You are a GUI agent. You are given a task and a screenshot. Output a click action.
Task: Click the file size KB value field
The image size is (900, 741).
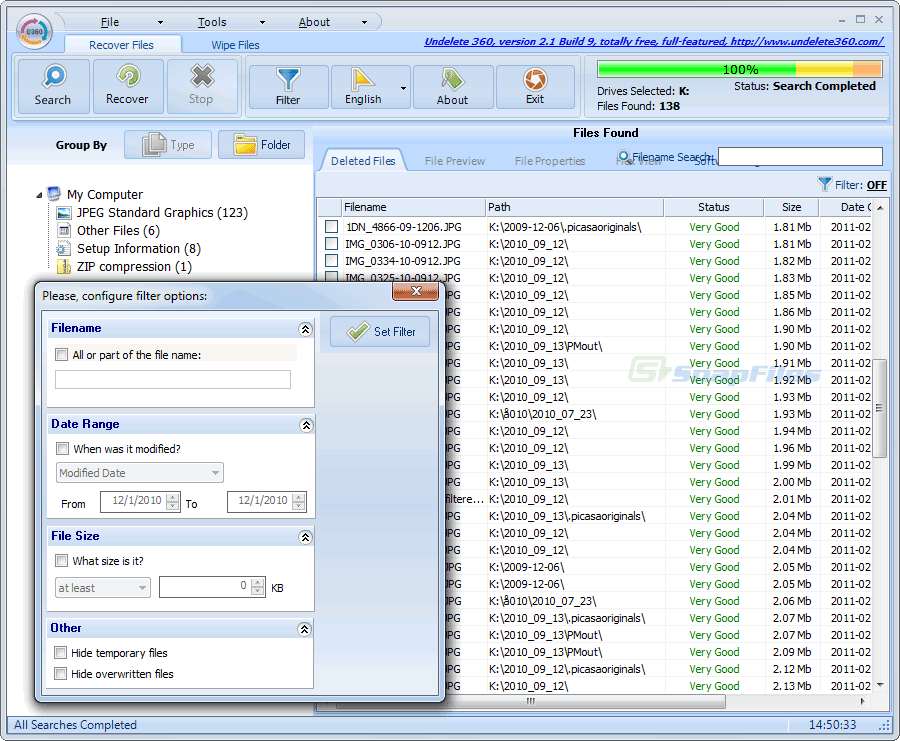pyautogui.click(x=205, y=587)
